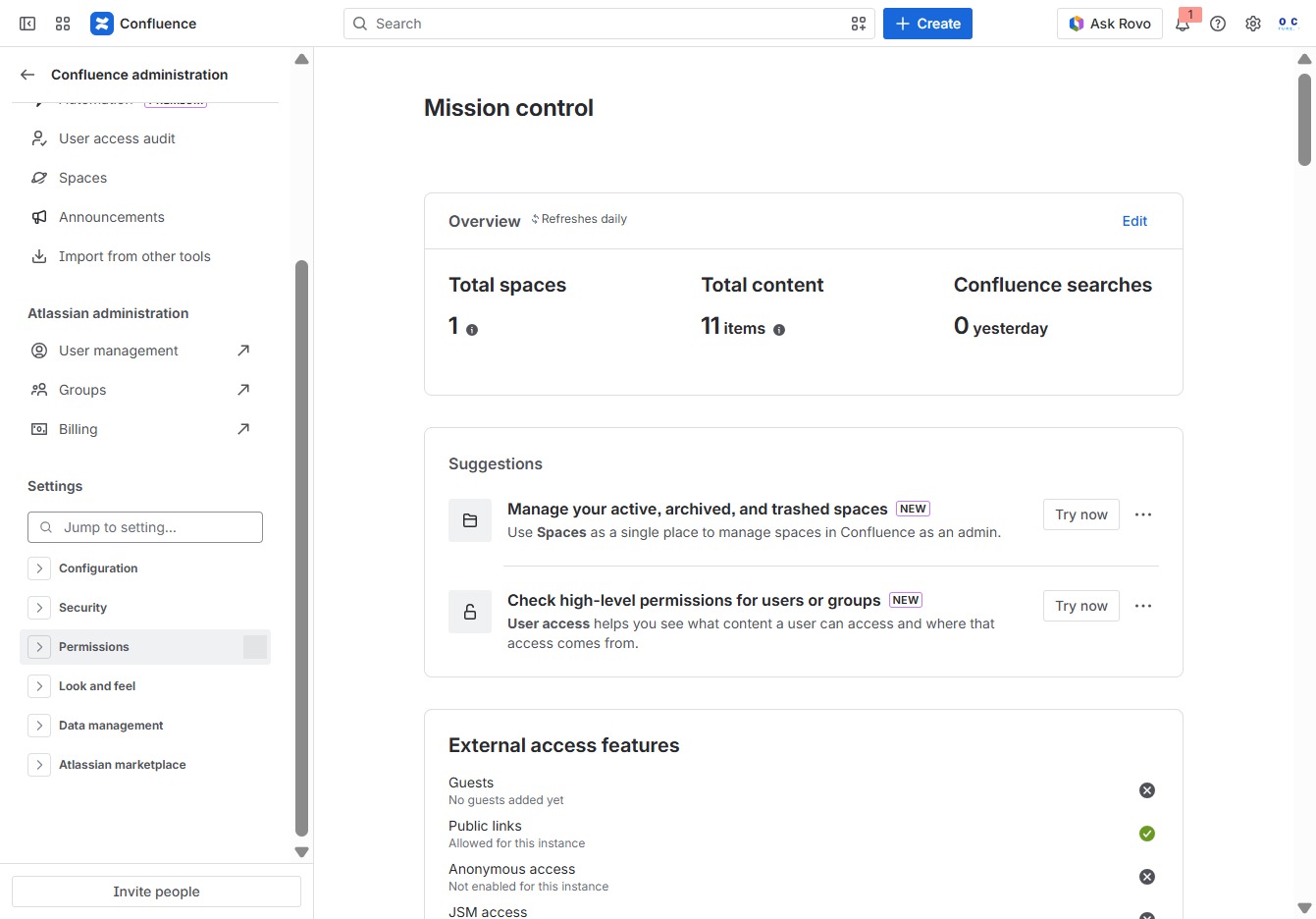1316x919 pixels.
Task: Try now for Manage spaces suggestion
Action: pyautogui.click(x=1081, y=514)
